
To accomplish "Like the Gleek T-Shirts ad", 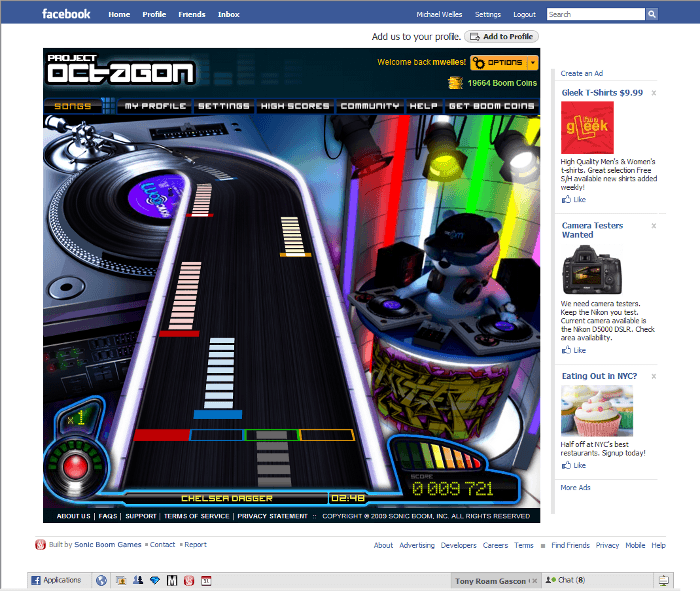I will tap(574, 200).
